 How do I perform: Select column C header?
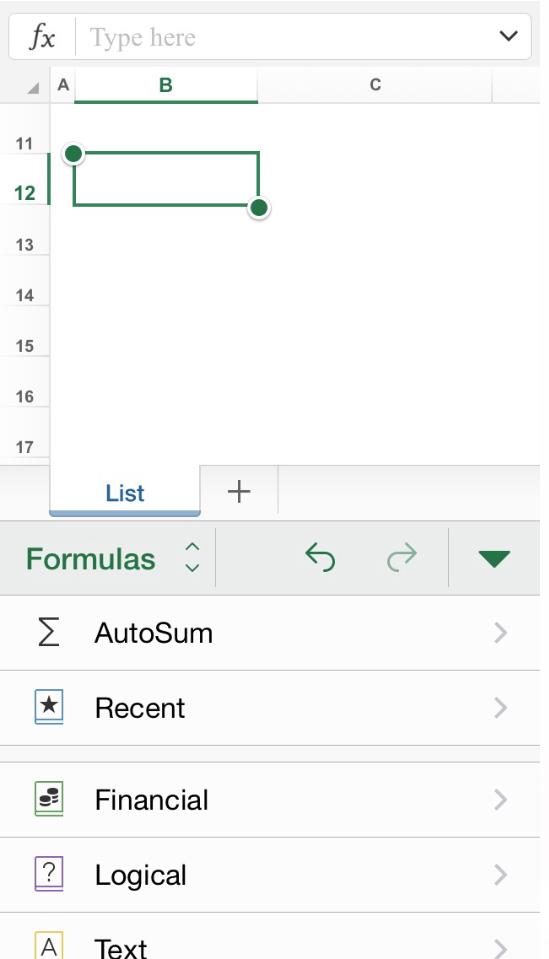375,85
